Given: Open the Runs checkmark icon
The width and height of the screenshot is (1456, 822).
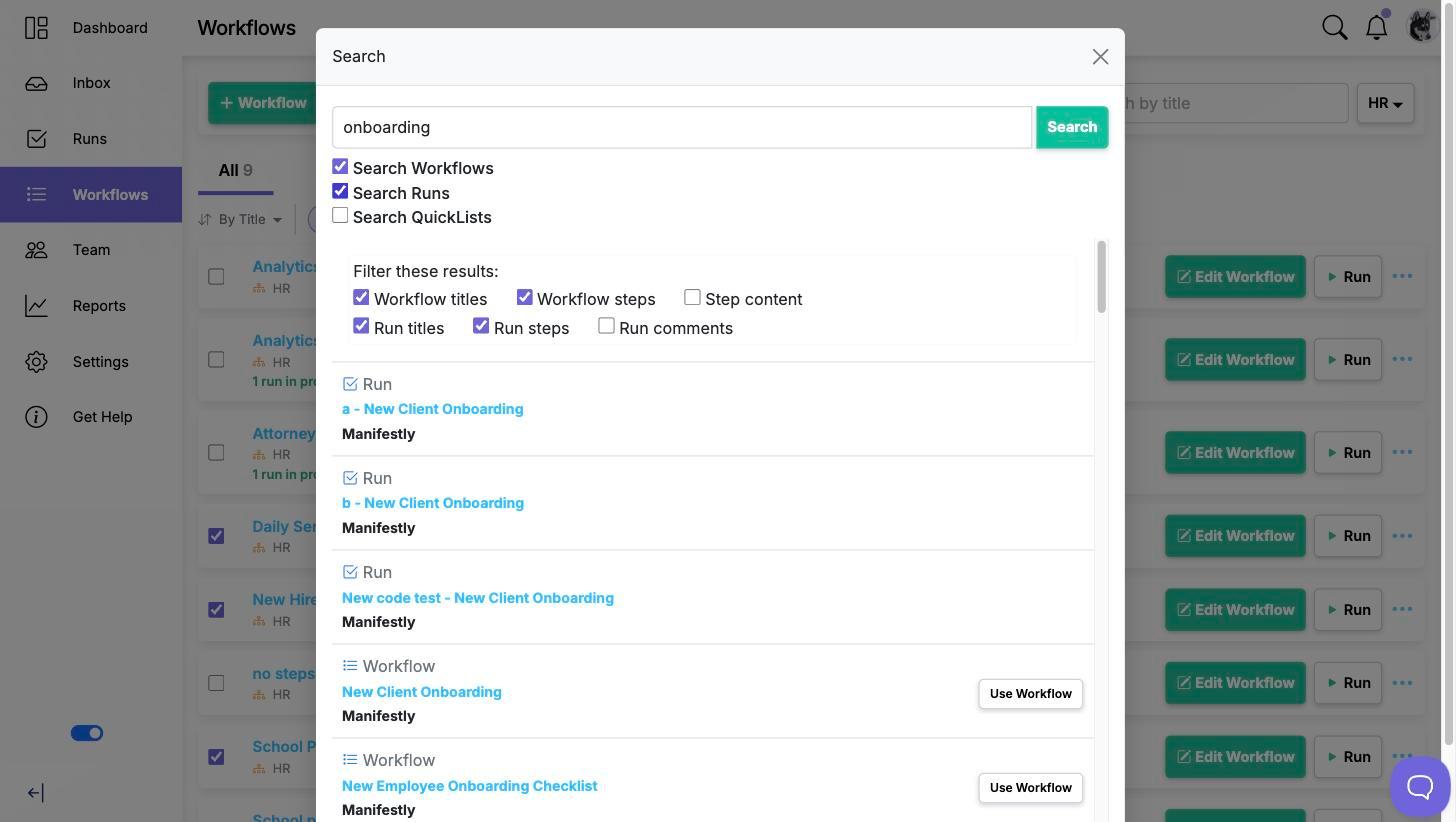Looking at the screenshot, I should [x=36, y=139].
